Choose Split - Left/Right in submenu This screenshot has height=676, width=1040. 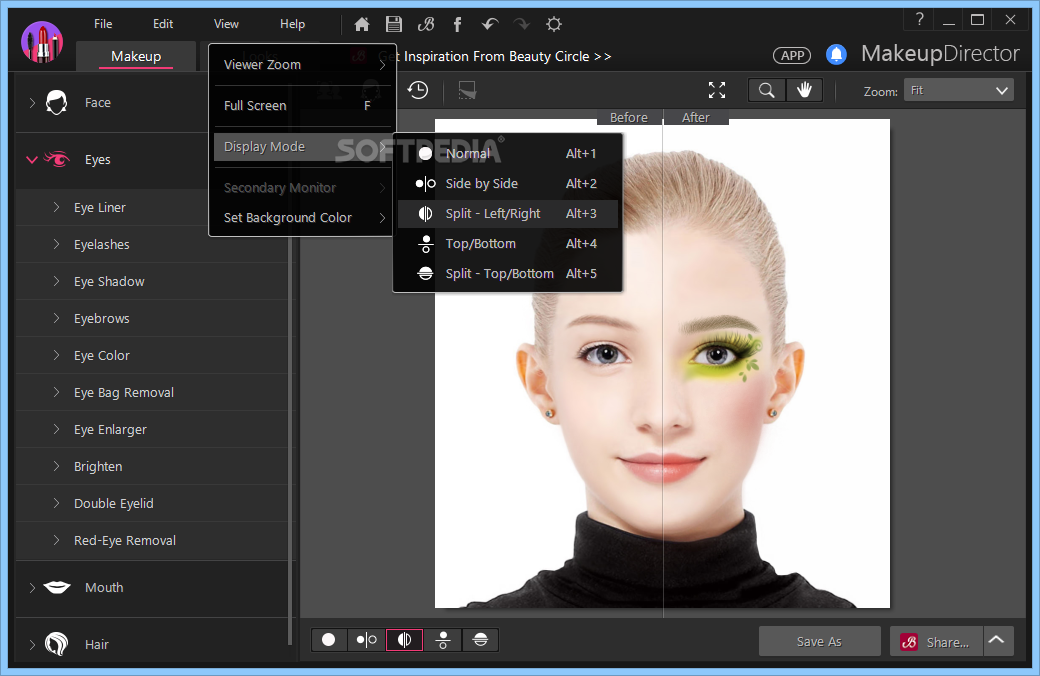click(508, 214)
